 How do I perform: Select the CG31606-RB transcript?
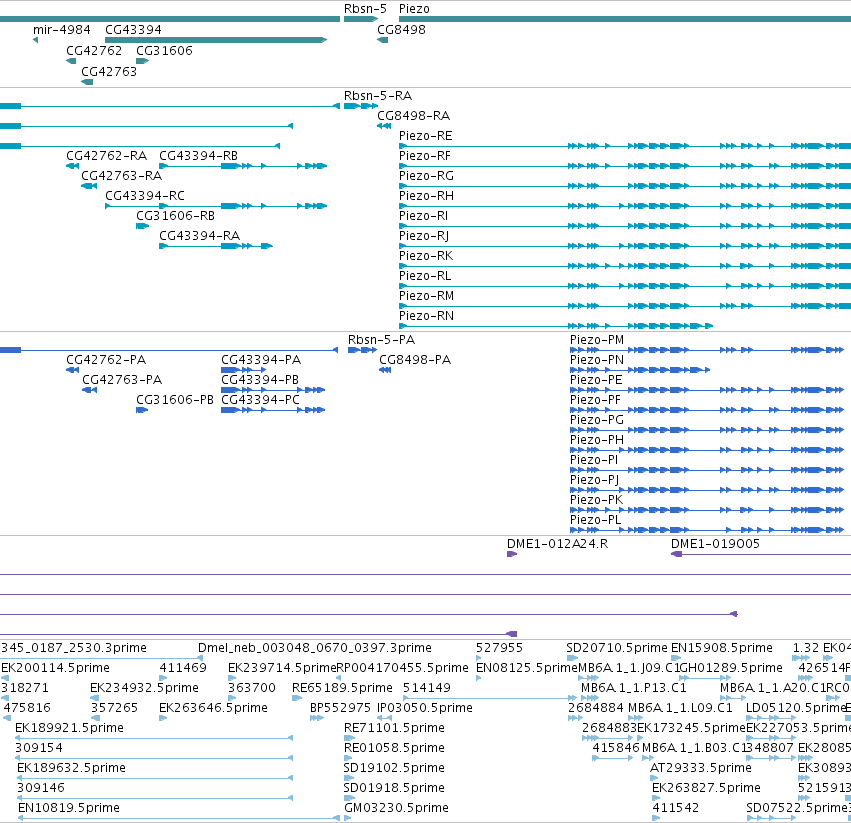click(x=142, y=226)
